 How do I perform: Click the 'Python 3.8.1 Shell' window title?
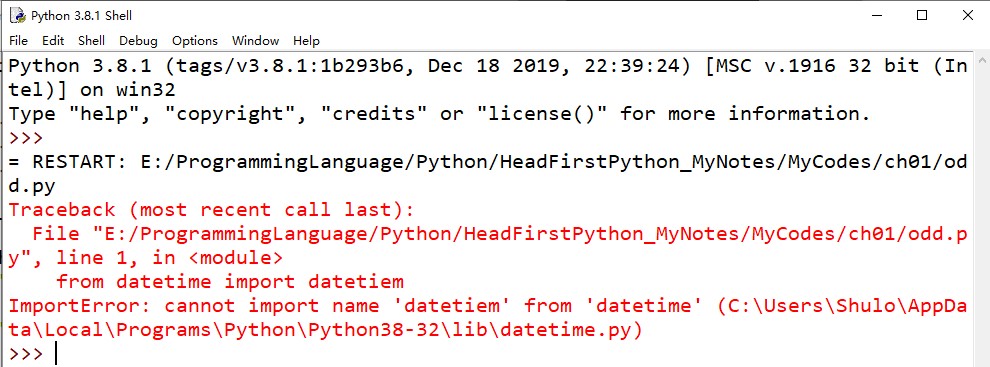point(81,16)
